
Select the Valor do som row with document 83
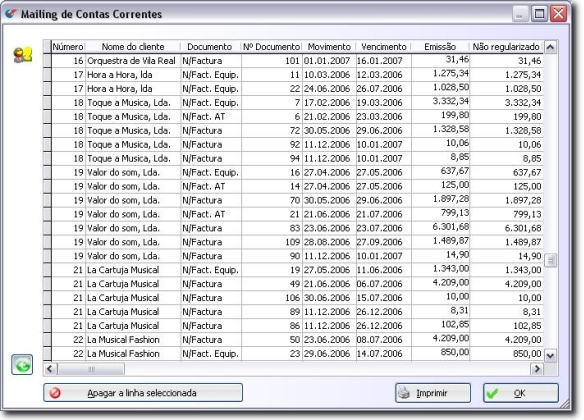click(x=296, y=228)
